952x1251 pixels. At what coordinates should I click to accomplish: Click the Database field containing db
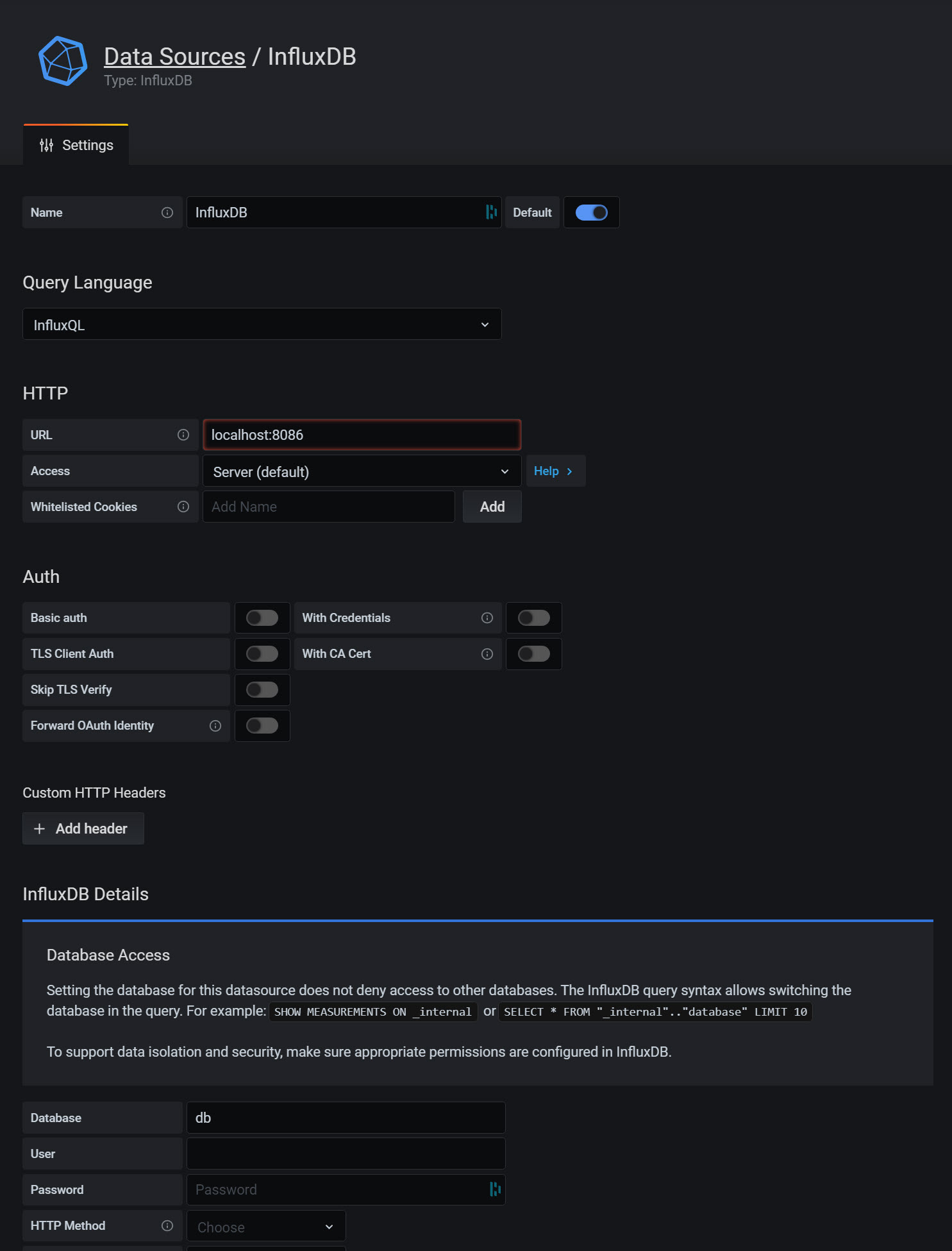click(x=346, y=1118)
